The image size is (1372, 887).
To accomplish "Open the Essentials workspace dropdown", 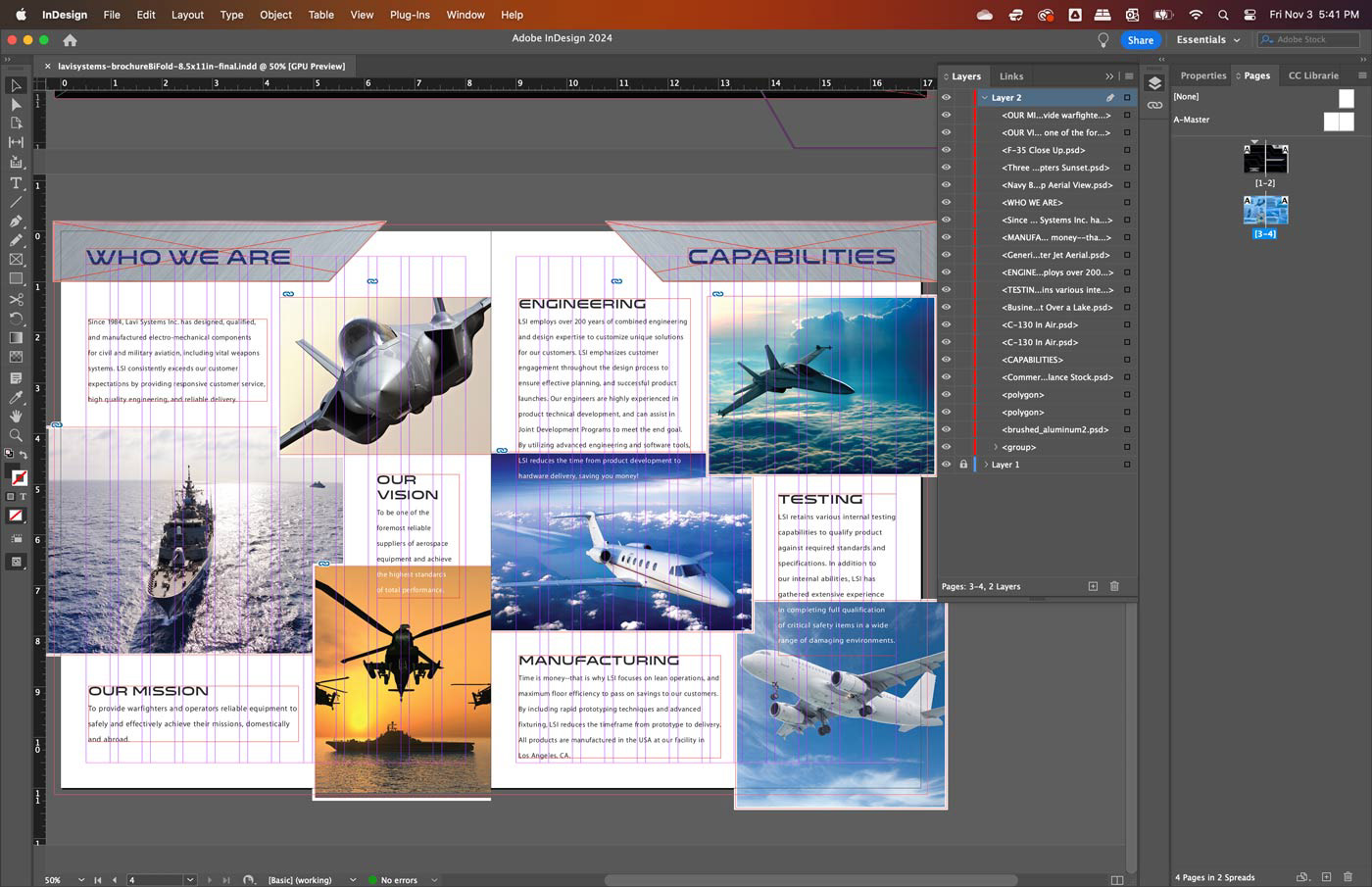I will coord(1208,40).
